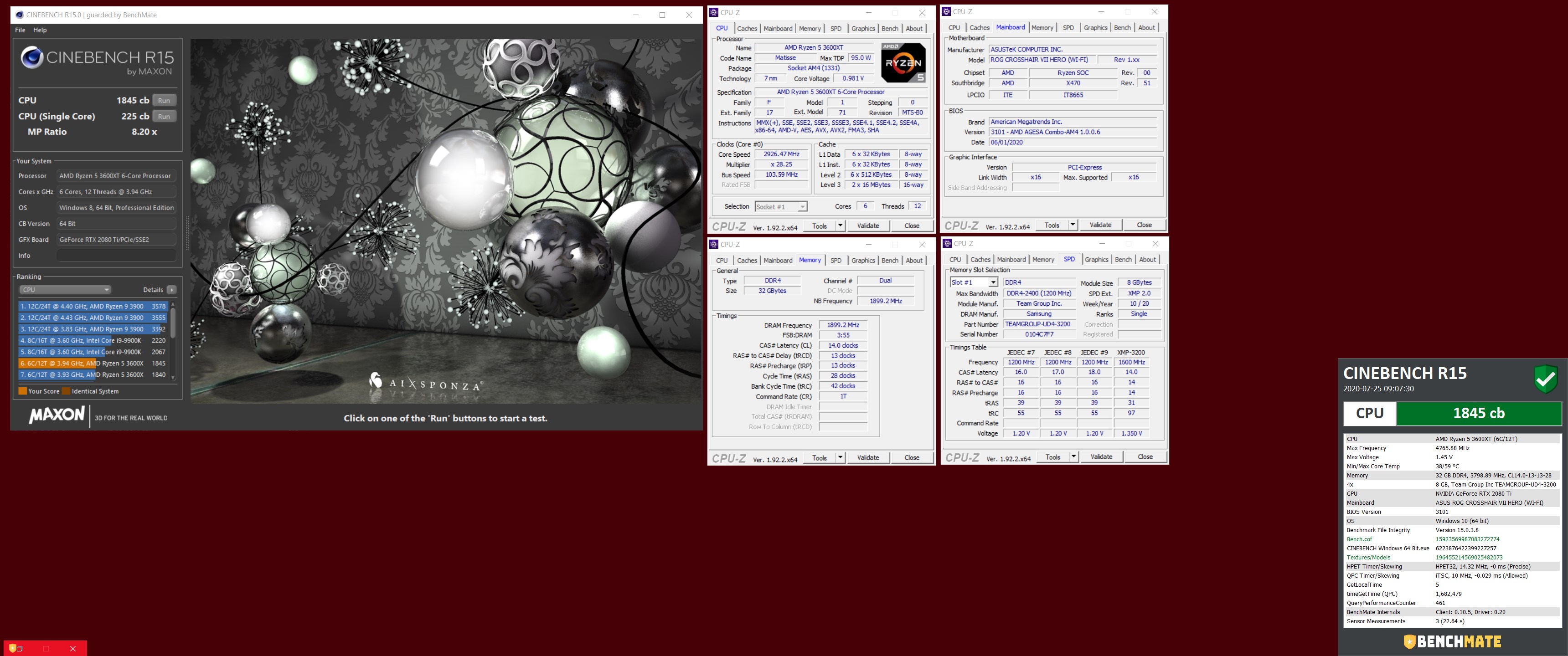
Task: Open the Ranking CPU dropdown
Action: pyautogui.click(x=65, y=290)
